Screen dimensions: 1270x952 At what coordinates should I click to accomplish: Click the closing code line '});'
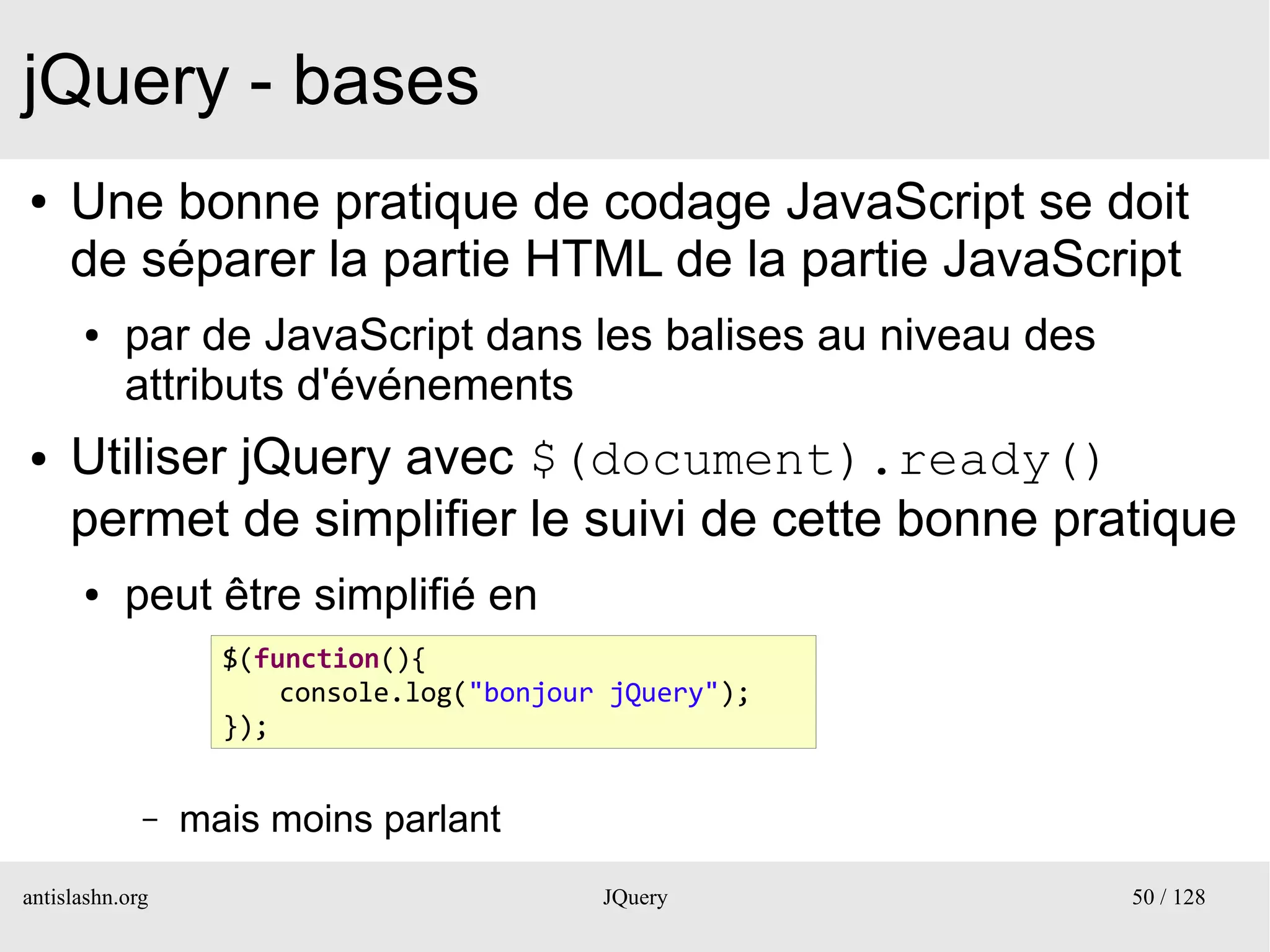click(x=245, y=727)
